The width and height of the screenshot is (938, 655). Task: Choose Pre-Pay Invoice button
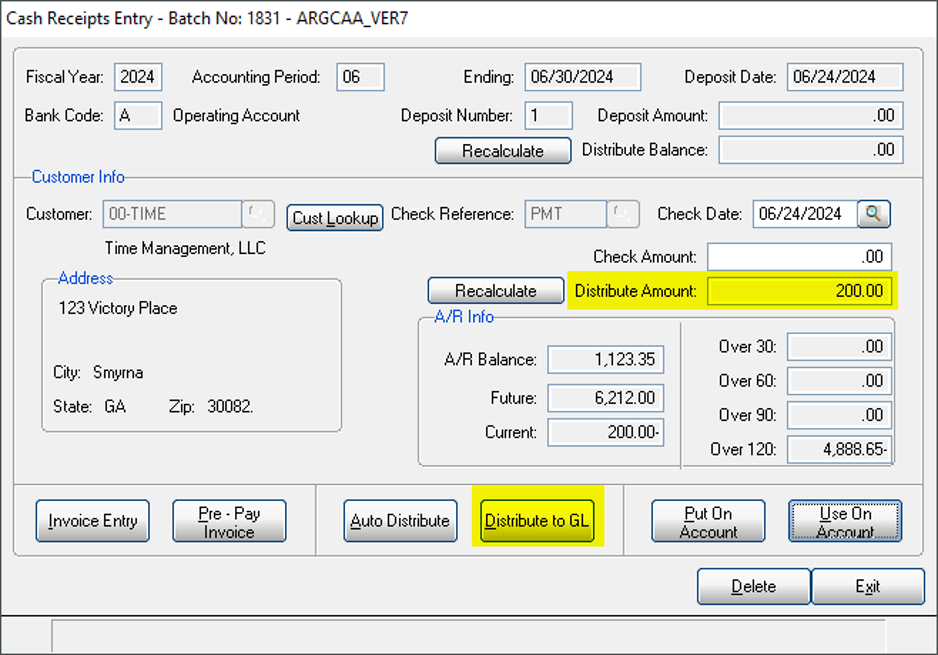229,521
